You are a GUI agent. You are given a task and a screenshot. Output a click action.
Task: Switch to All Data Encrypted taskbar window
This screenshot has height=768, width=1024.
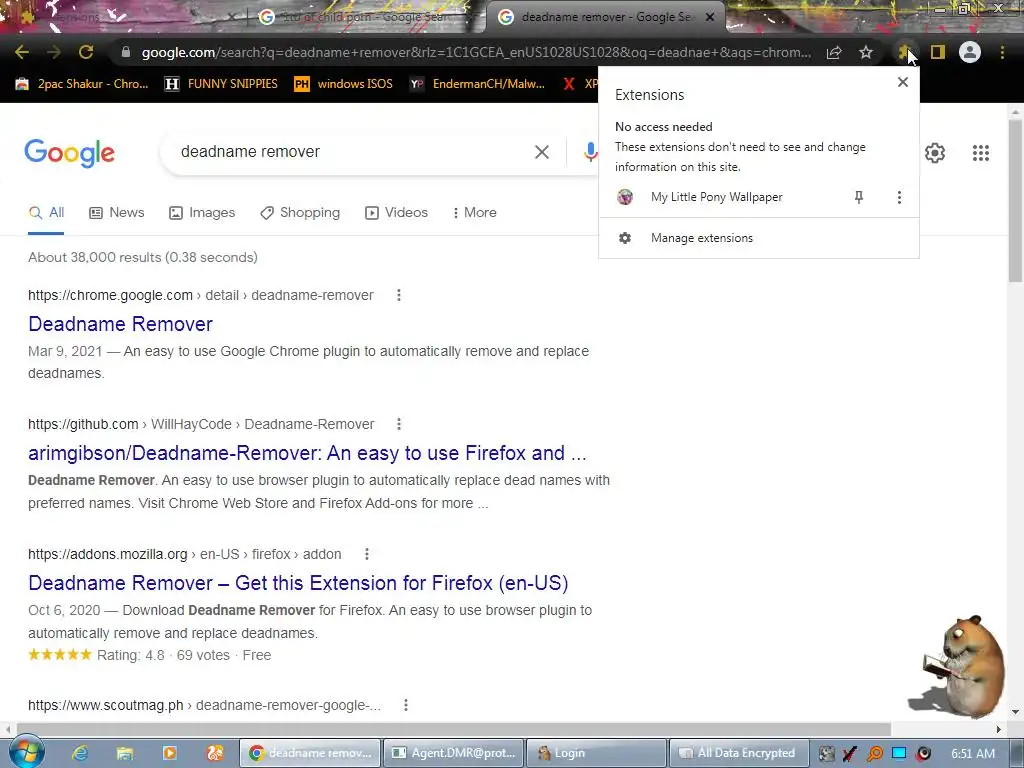click(739, 753)
